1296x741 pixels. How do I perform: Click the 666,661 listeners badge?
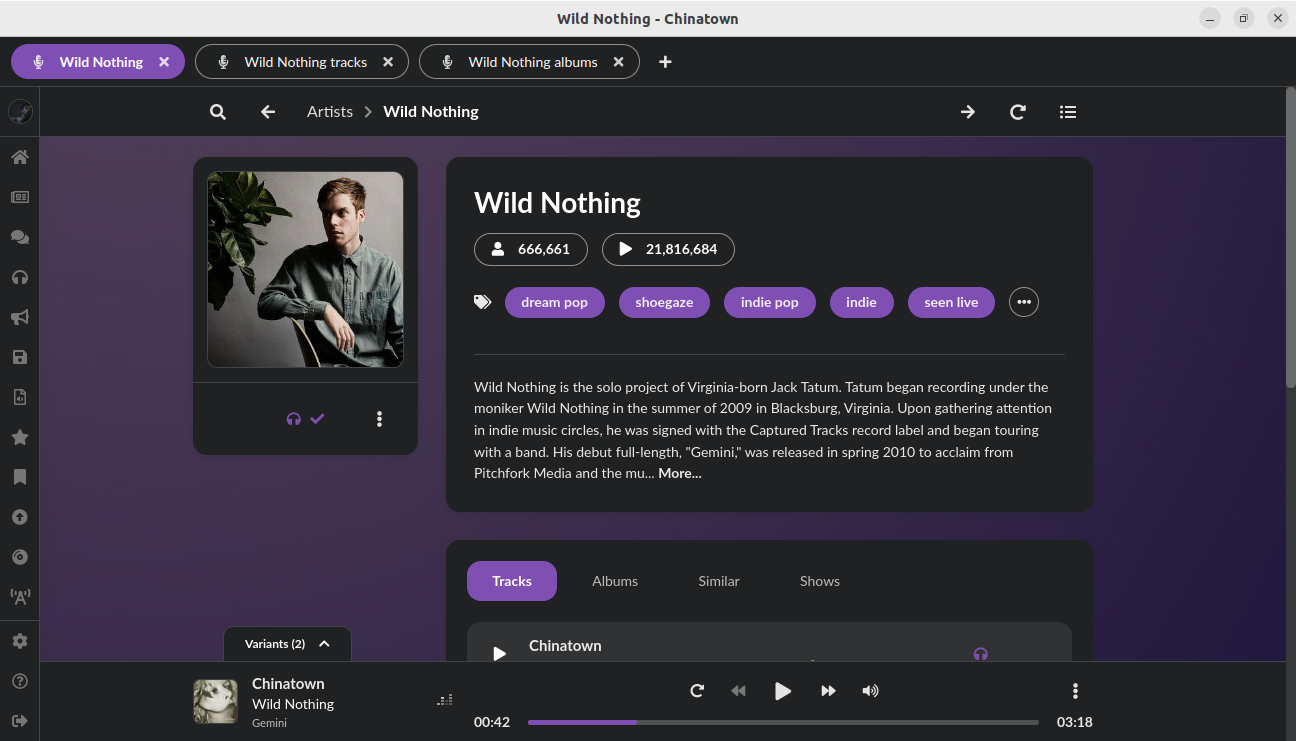pyautogui.click(x=531, y=249)
